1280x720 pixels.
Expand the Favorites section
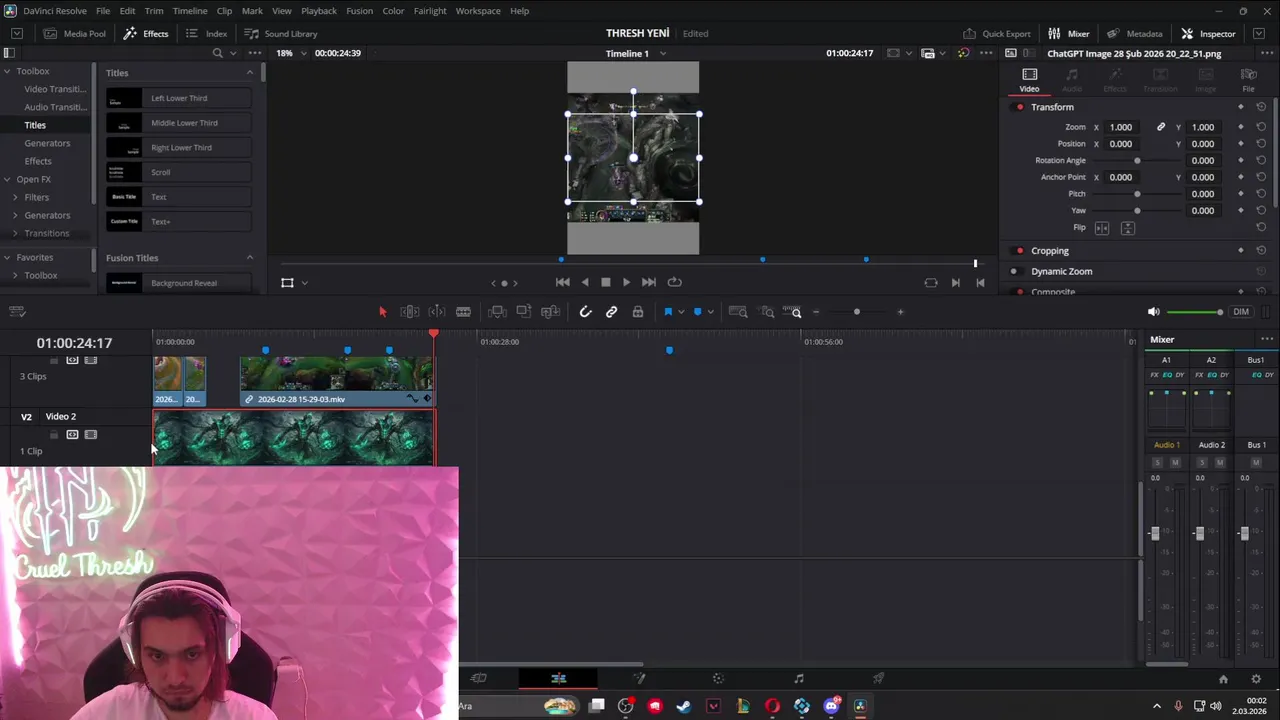[8, 257]
